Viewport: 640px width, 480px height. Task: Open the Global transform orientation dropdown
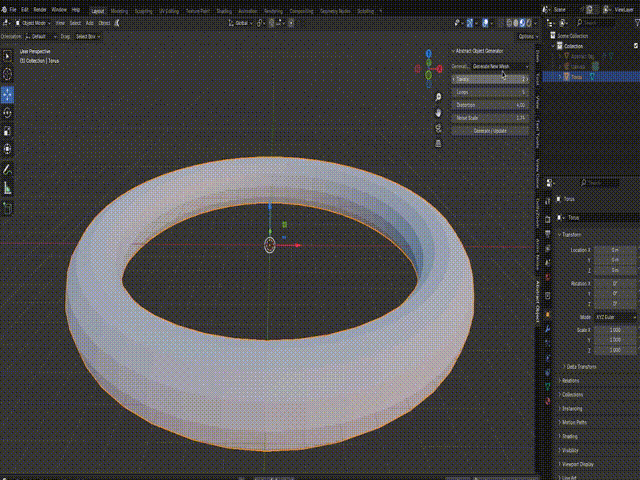click(x=241, y=23)
